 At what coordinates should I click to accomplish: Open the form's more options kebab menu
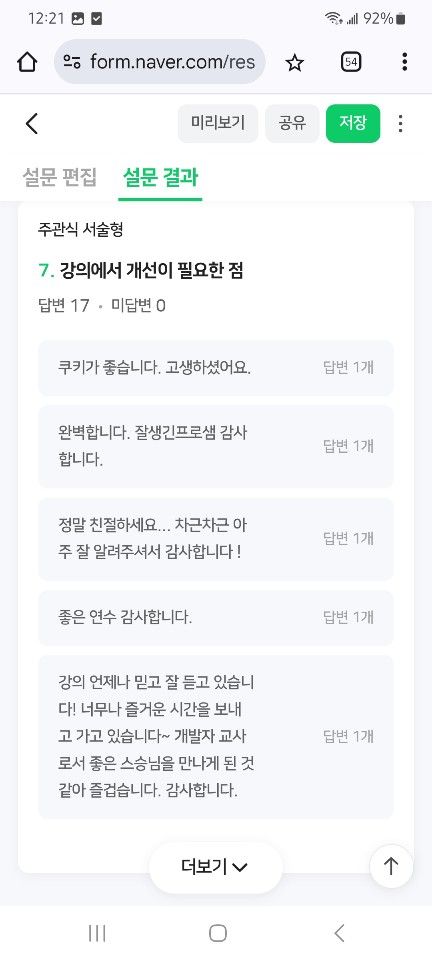pyautogui.click(x=400, y=124)
